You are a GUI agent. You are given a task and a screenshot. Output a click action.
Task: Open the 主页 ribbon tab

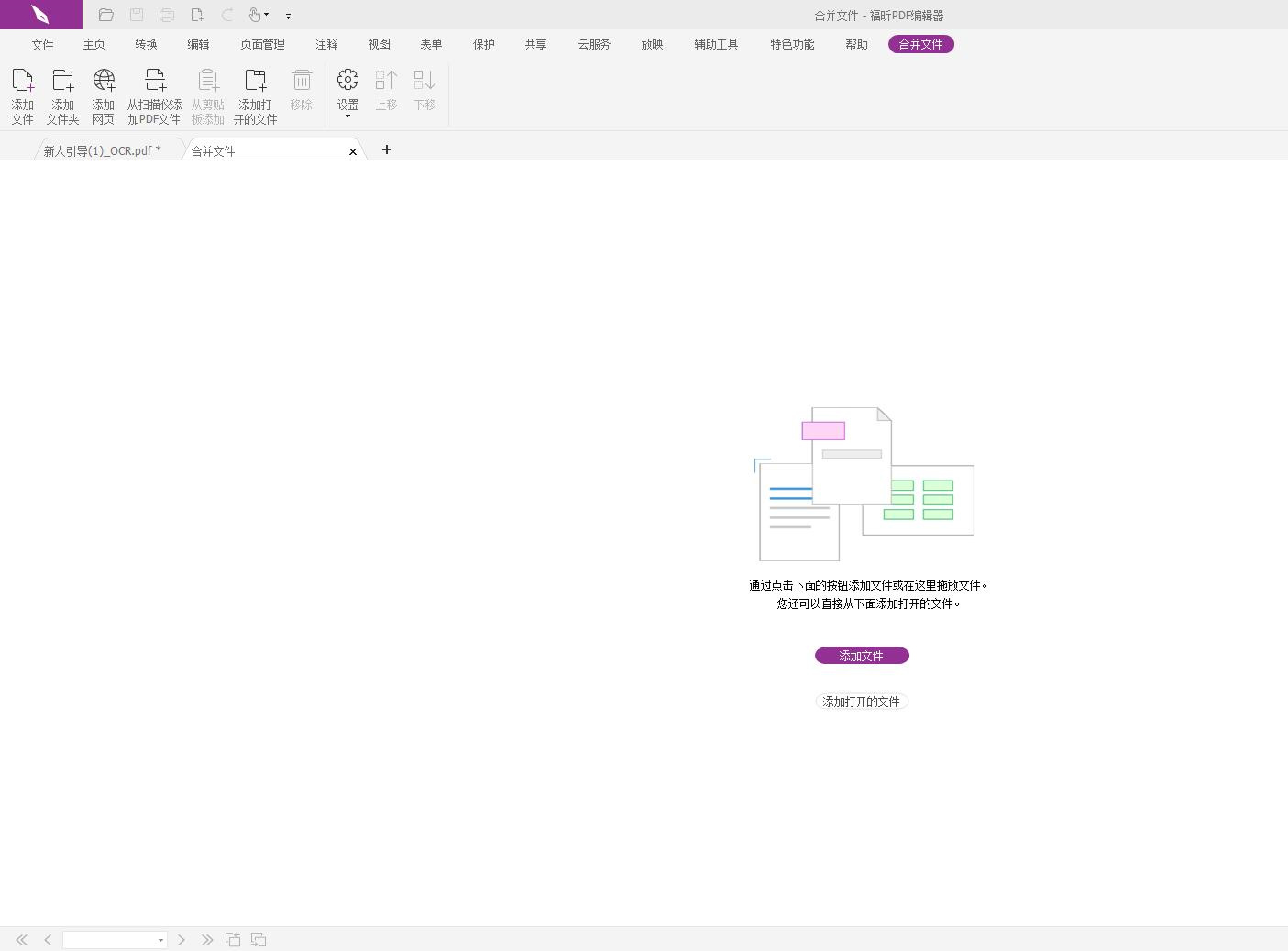[94, 44]
